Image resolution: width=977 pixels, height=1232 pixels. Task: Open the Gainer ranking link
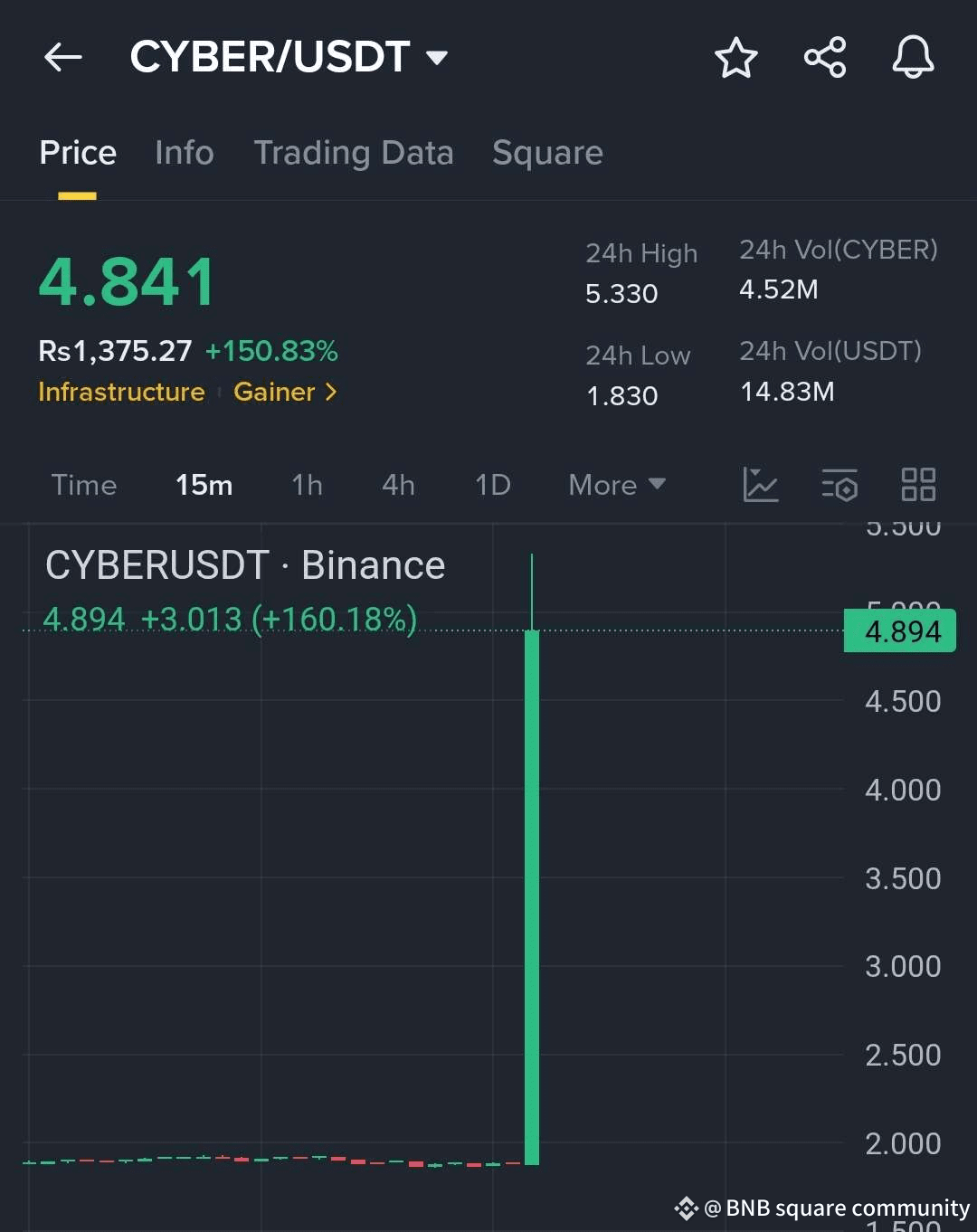(x=285, y=392)
